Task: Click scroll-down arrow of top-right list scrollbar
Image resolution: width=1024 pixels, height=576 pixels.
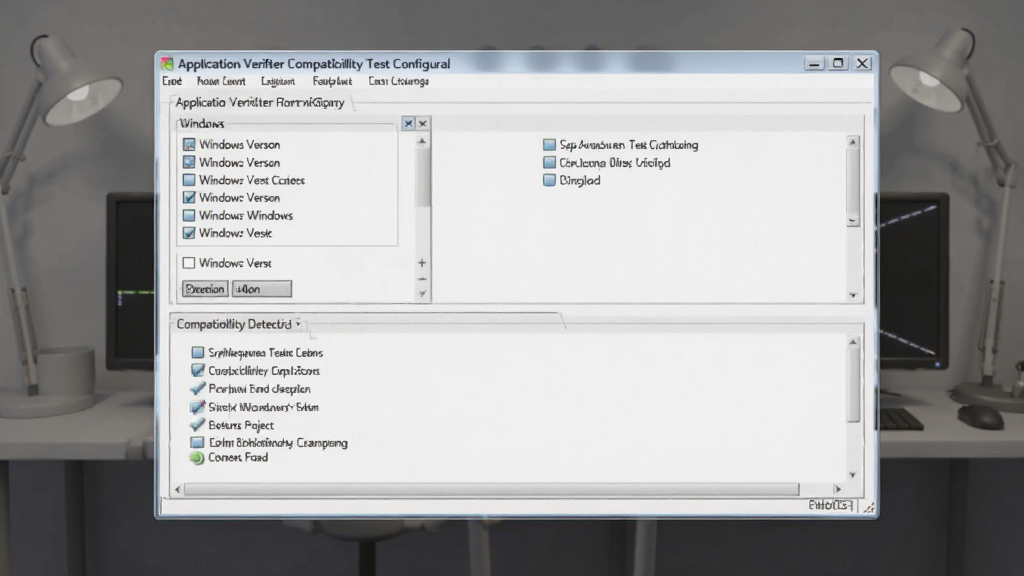Action: [852, 295]
